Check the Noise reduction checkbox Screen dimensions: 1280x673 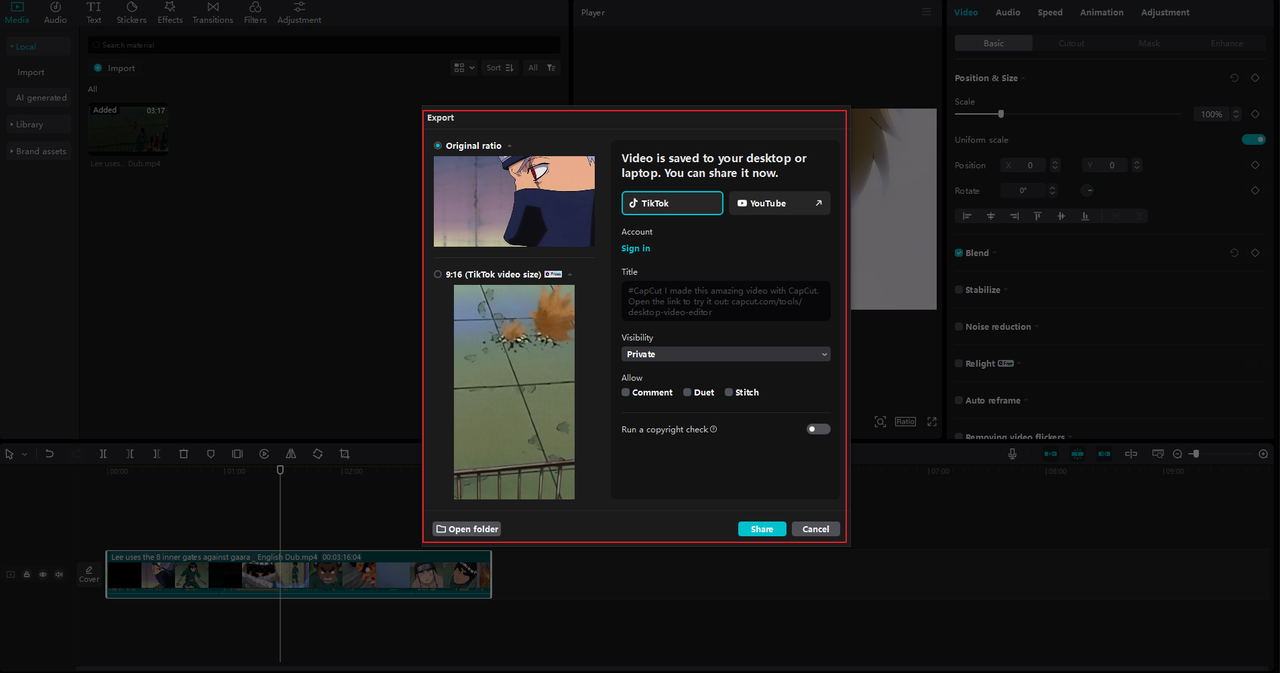[x=959, y=327]
